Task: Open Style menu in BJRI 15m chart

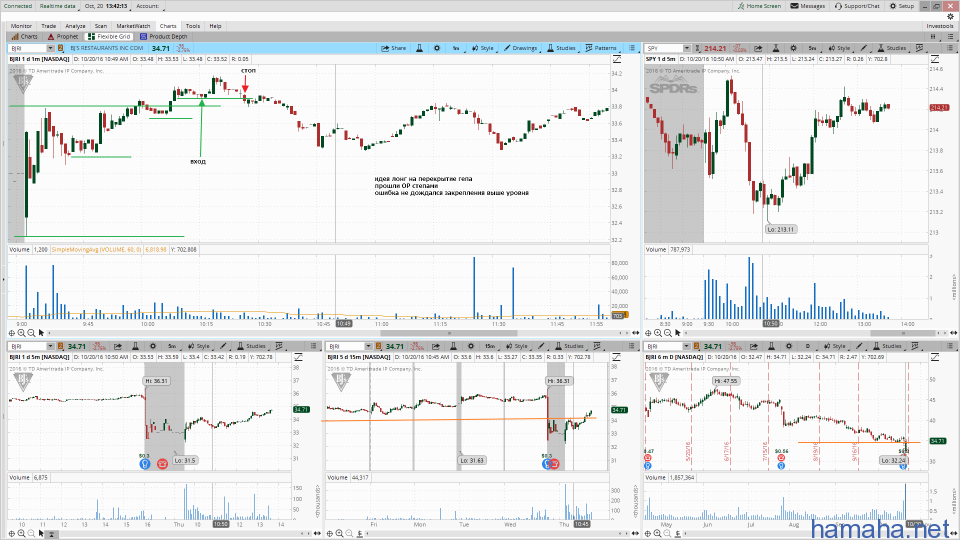Action: (x=517, y=346)
